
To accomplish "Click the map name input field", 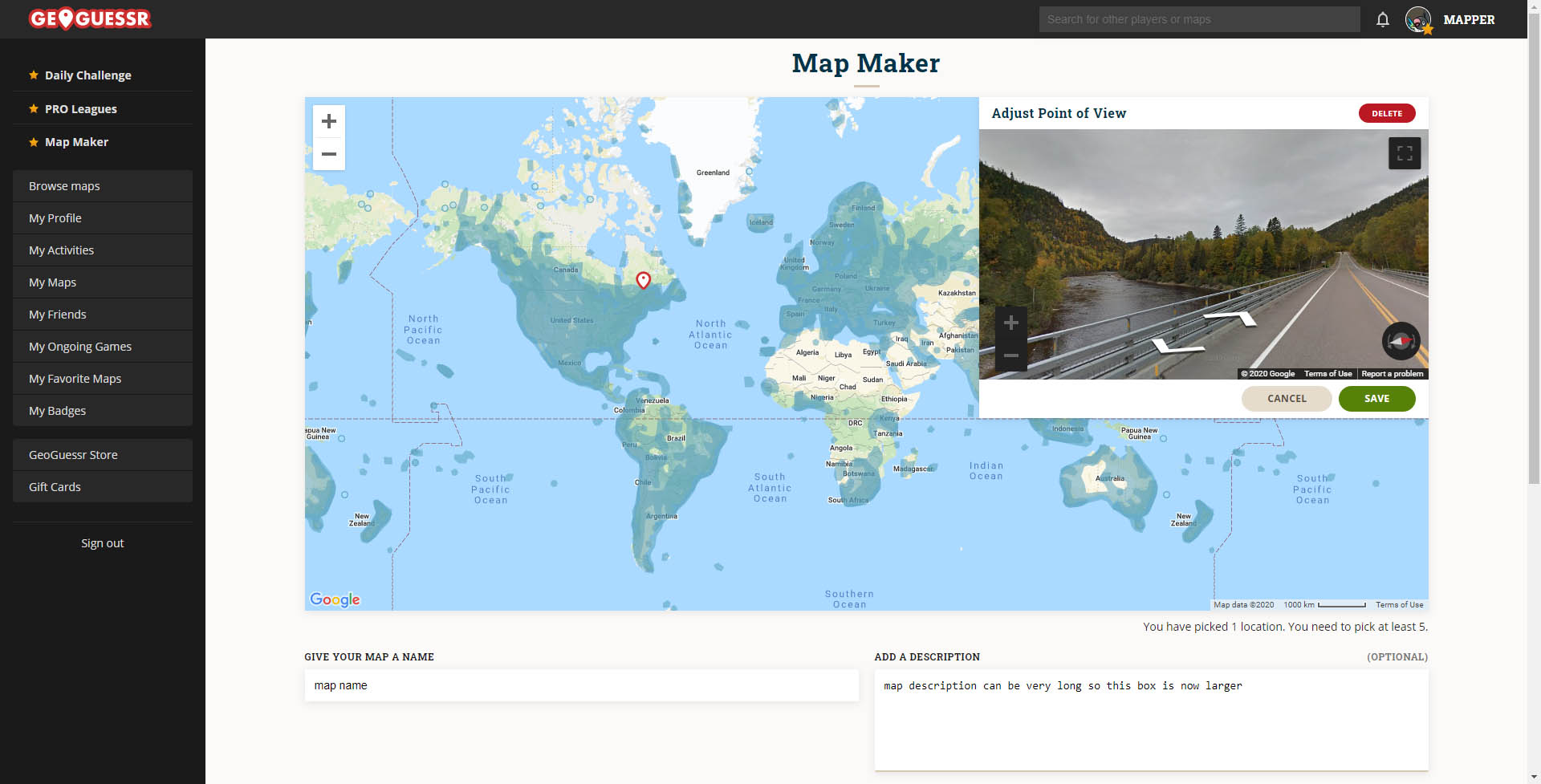I will click(581, 685).
